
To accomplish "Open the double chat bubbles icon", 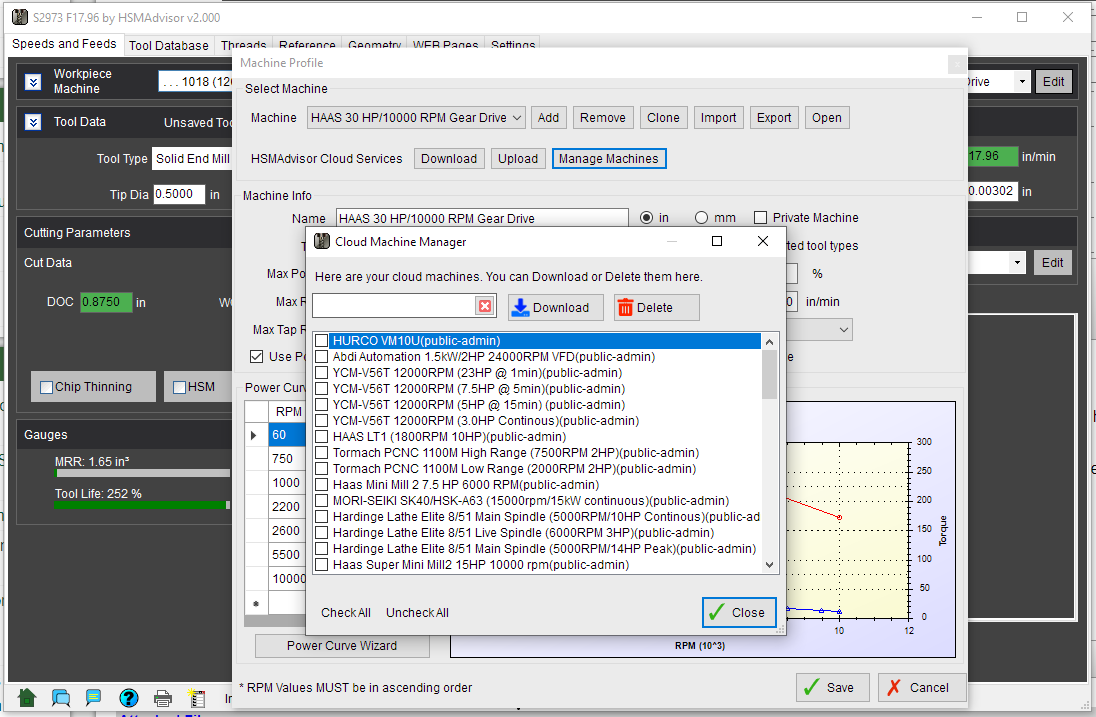I will click(61, 697).
